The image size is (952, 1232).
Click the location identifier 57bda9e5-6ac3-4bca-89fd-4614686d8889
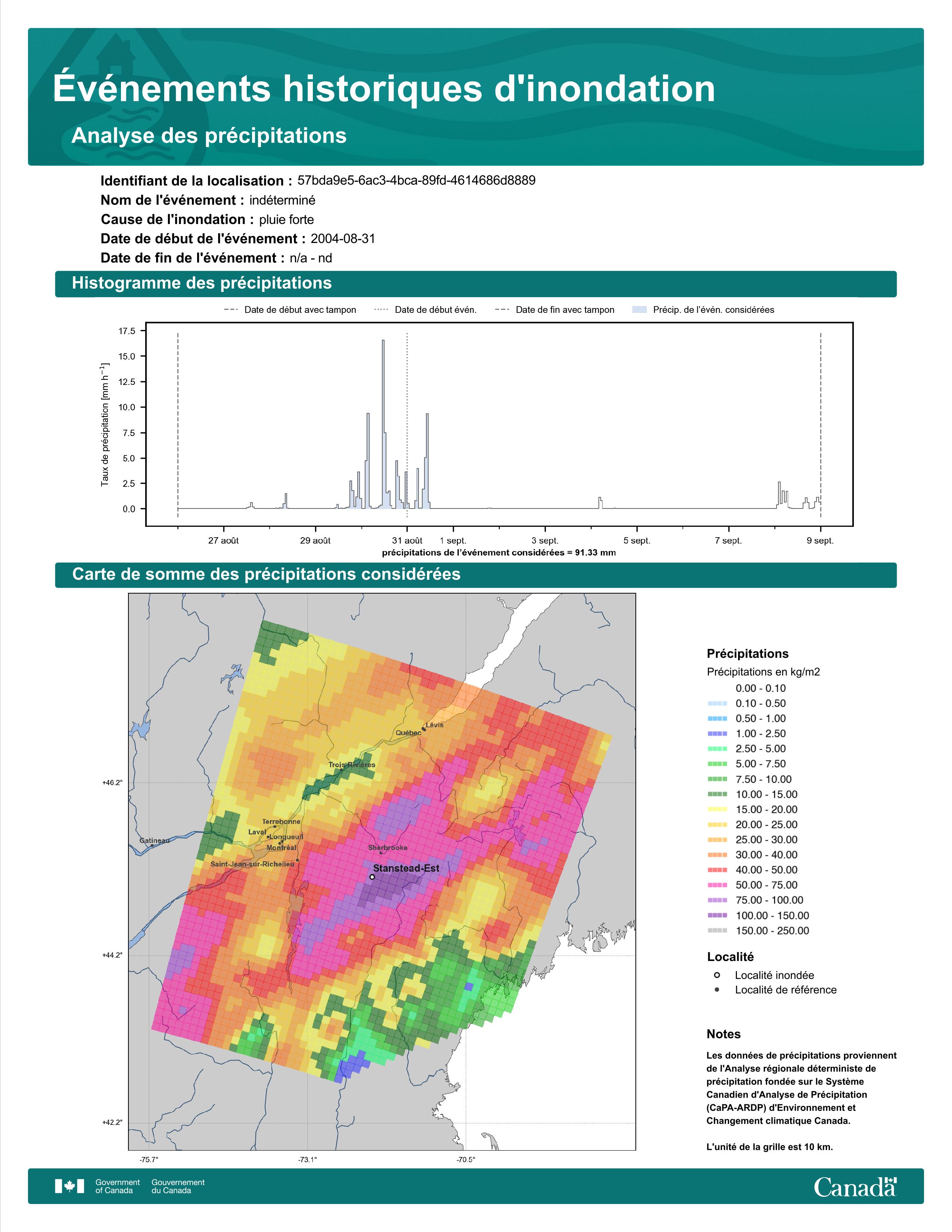[x=416, y=181]
